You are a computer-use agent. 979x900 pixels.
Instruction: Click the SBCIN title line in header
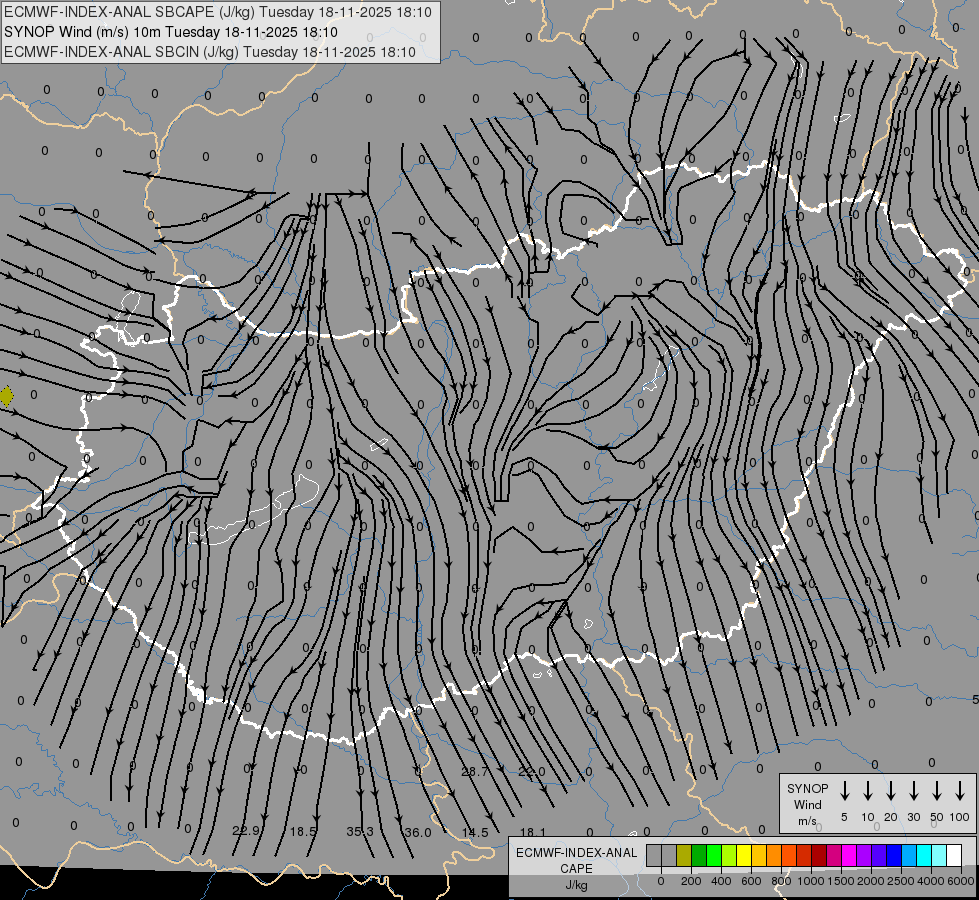click(x=210, y=52)
